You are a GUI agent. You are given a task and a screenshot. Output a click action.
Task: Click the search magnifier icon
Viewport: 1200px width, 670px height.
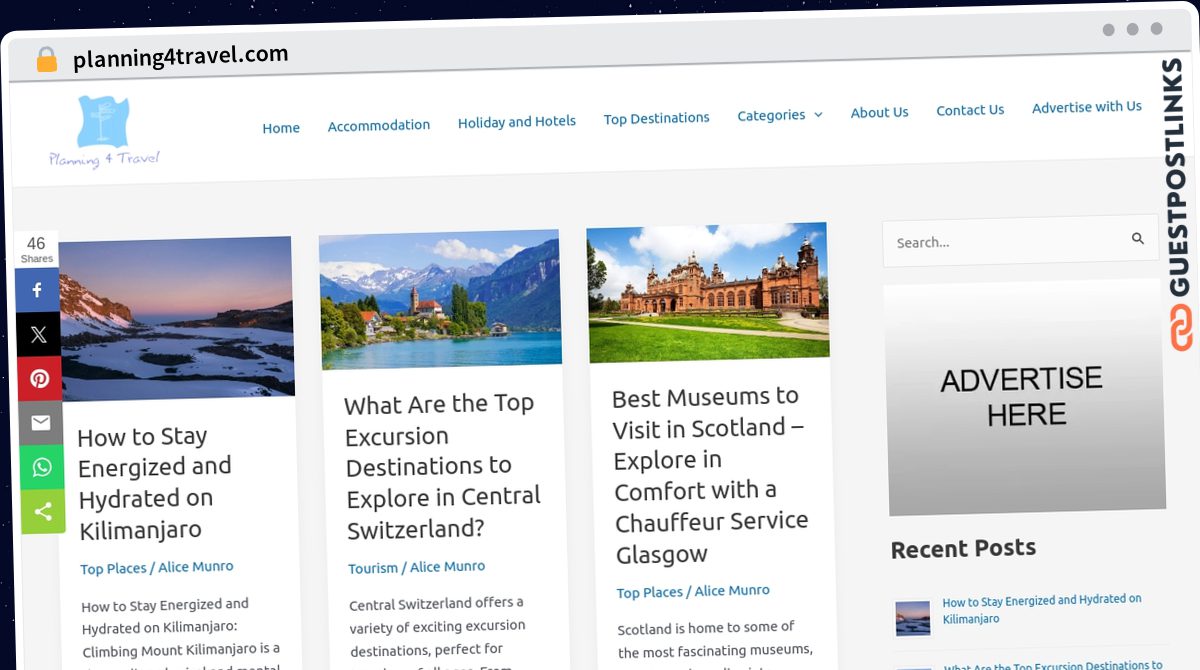(x=1138, y=239)
